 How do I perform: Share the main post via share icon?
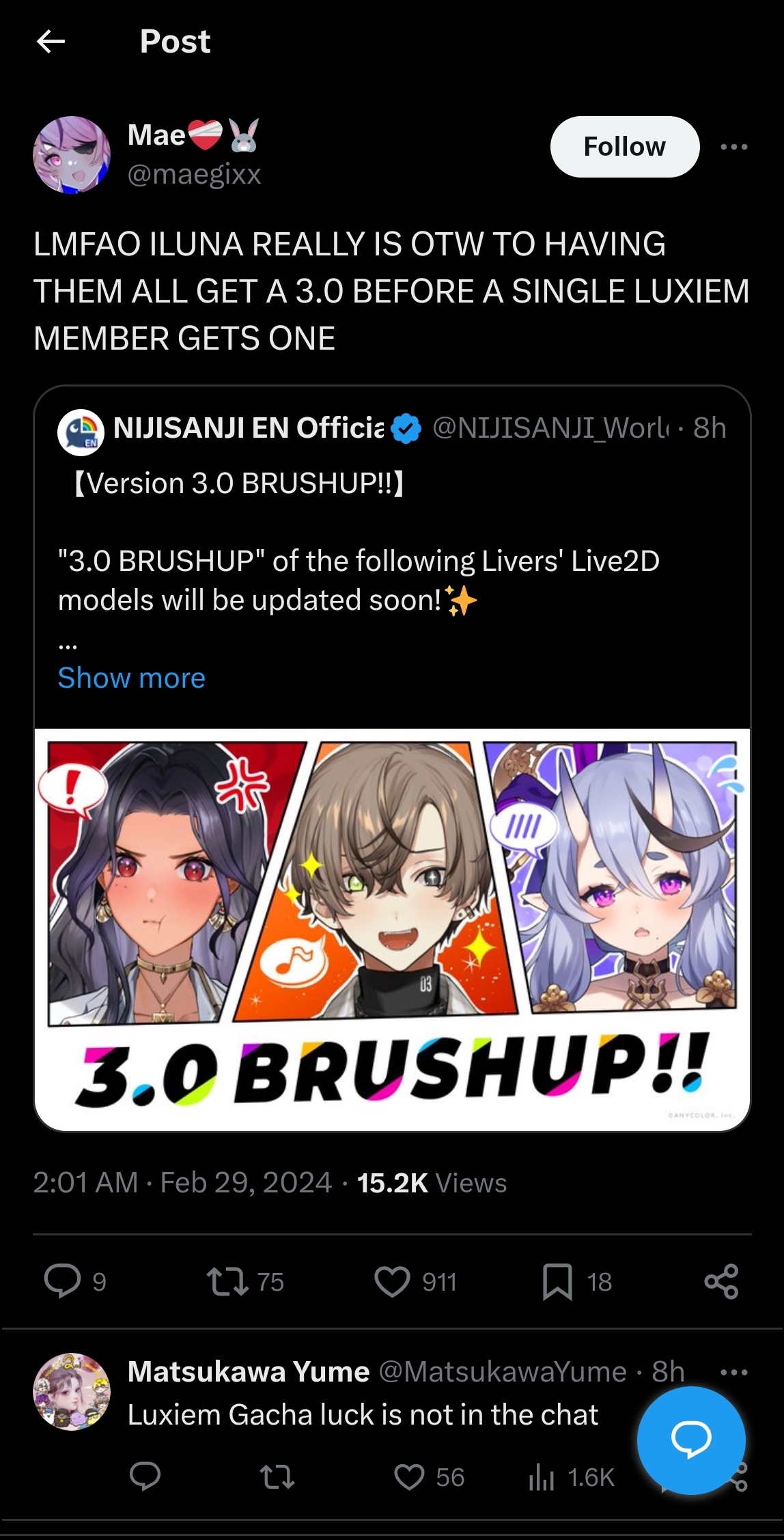(x=722, y=1281)
